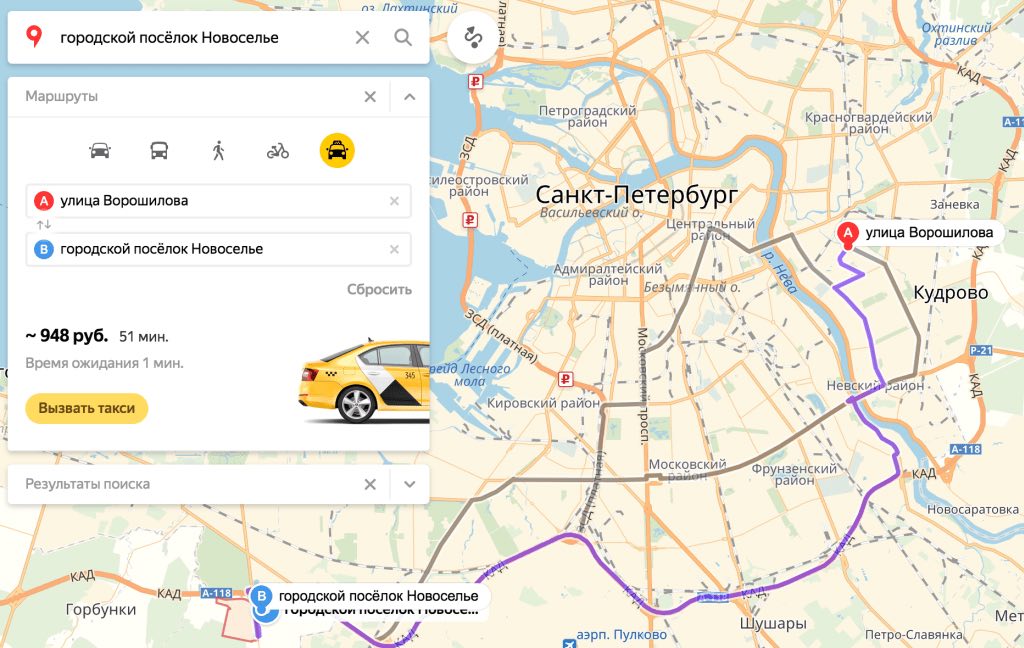Click toll ruble sign near Васильевский о.
This screenshot has width=1024, height=648.
(470, 219)
